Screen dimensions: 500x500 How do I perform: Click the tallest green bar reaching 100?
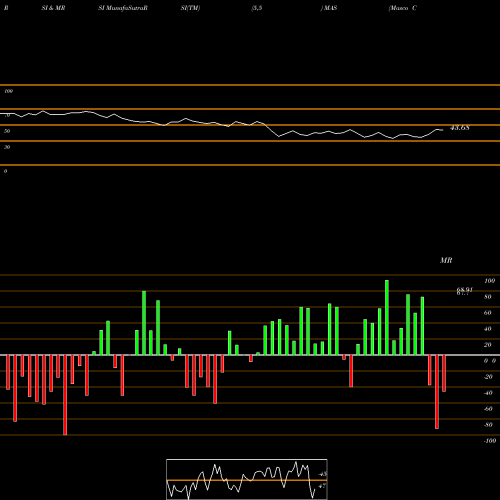tap(387, 318)
